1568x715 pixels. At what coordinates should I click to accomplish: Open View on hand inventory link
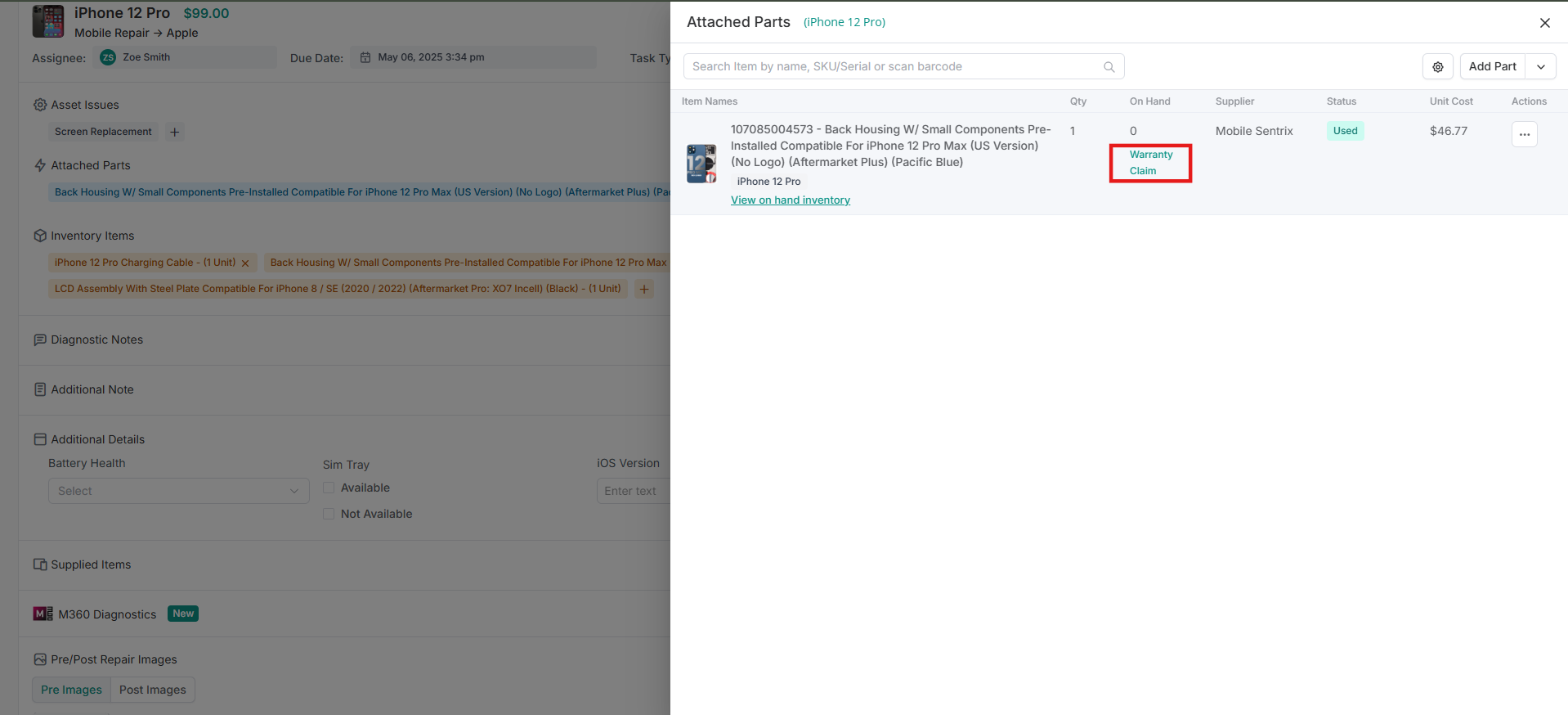(x=791, y=200)
